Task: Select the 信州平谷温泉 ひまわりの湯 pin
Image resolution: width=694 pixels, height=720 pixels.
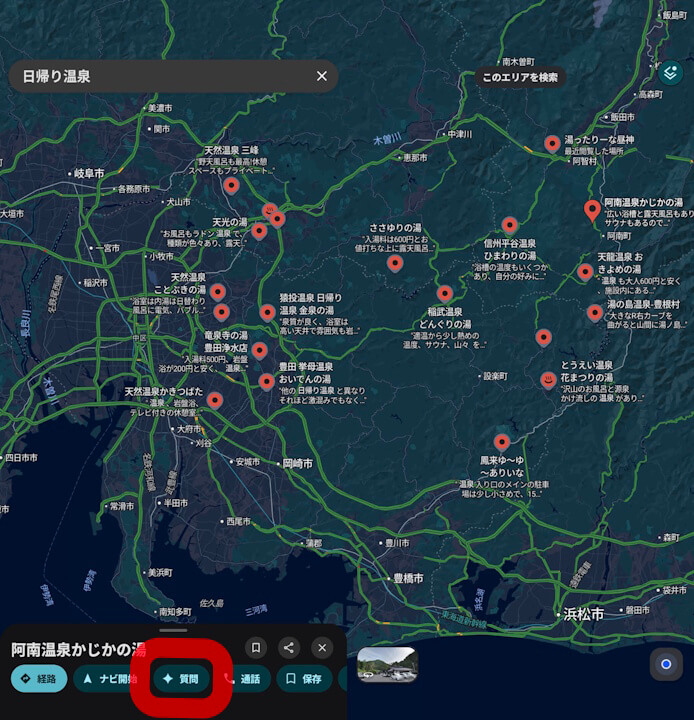Action: click(509, 225)
